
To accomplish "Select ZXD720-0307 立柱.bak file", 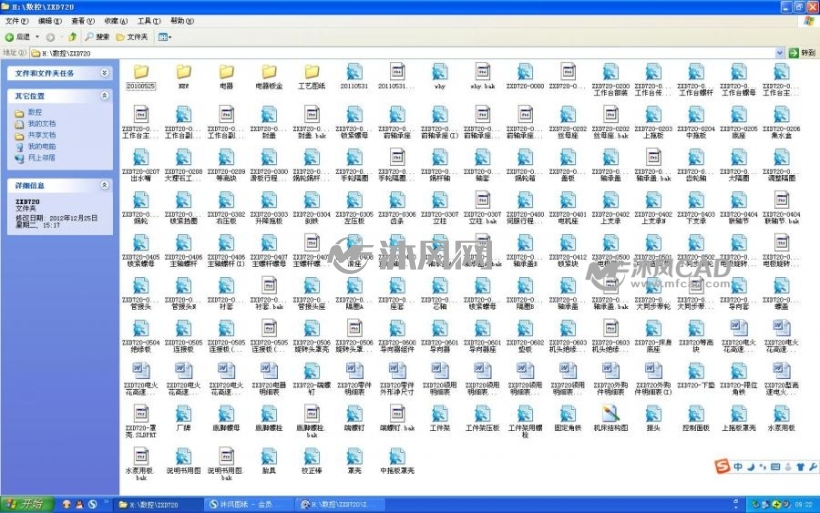I will click(x=483, y=209).
